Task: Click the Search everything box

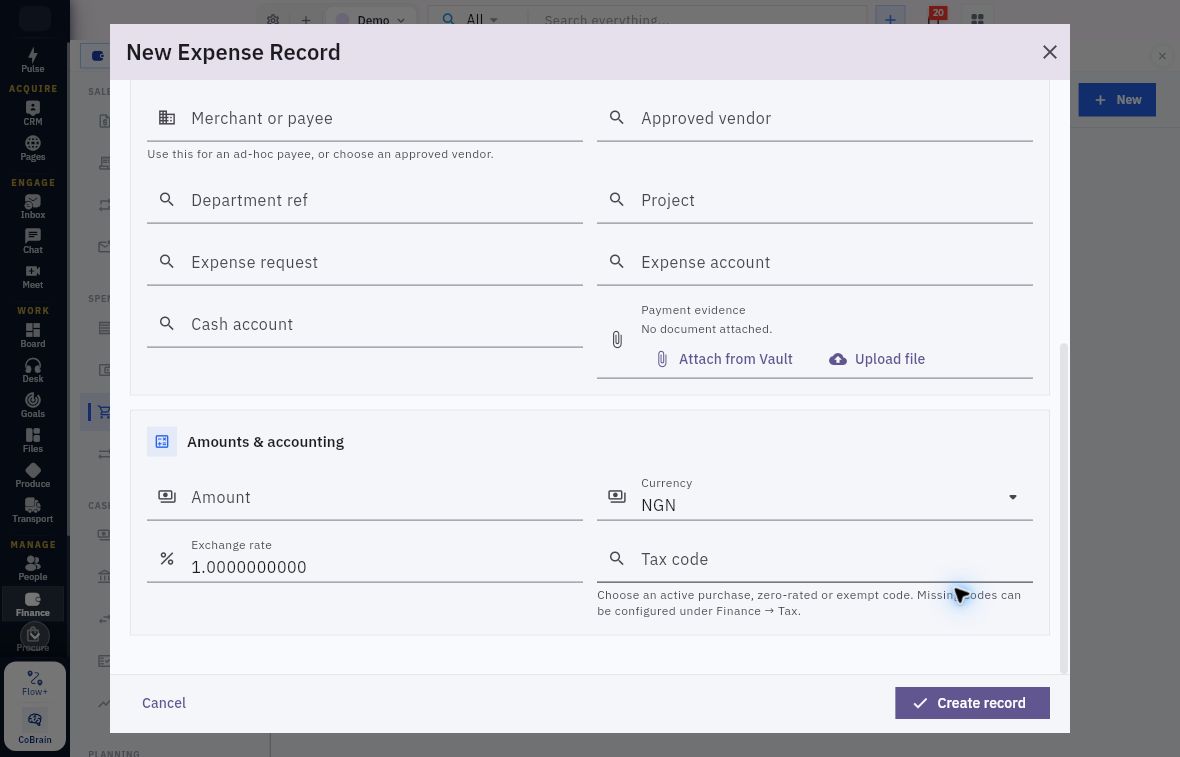Action: tap(696, 20)
